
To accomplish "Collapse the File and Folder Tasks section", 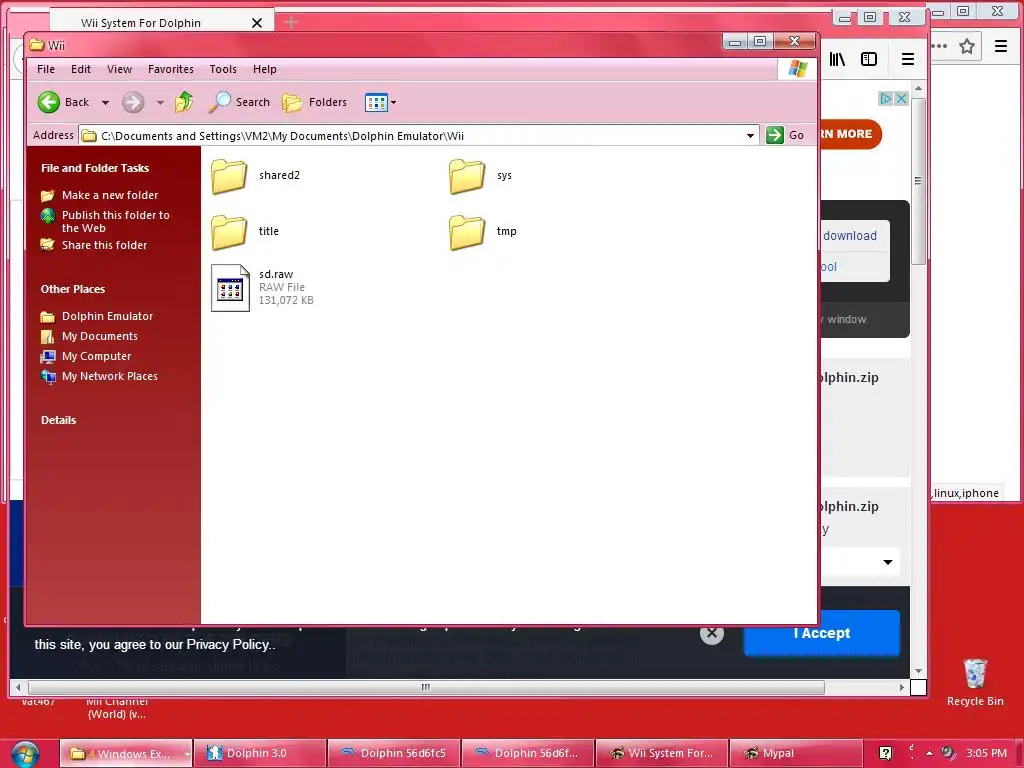I will (95, 168).
